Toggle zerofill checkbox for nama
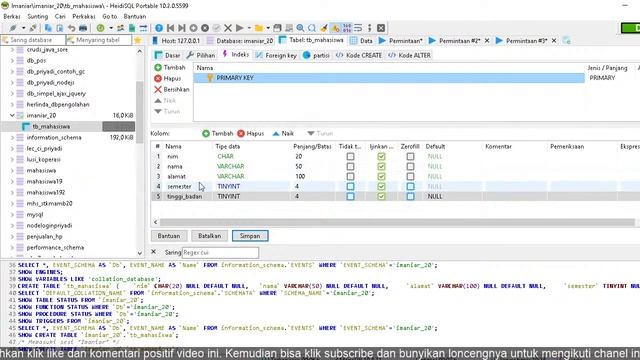 point(410,167)
